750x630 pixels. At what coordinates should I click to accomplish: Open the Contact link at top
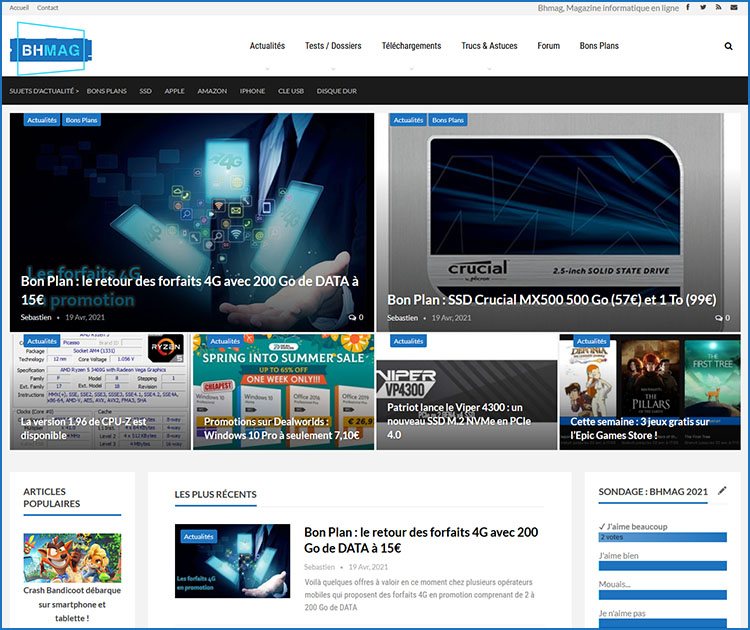coord(48,8)
